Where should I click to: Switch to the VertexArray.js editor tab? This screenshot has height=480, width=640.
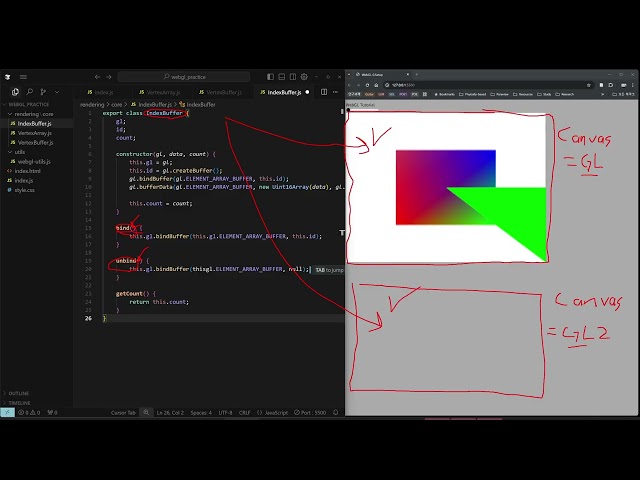(x=160, y=92)
